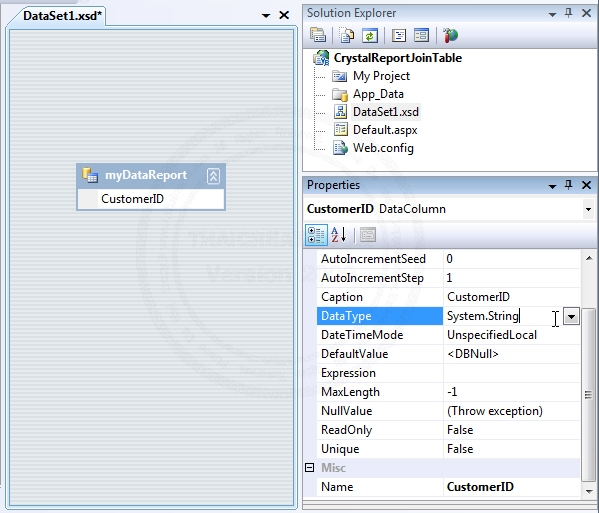
Task: Click the myDataReport table icon
Action: (90, 175)
